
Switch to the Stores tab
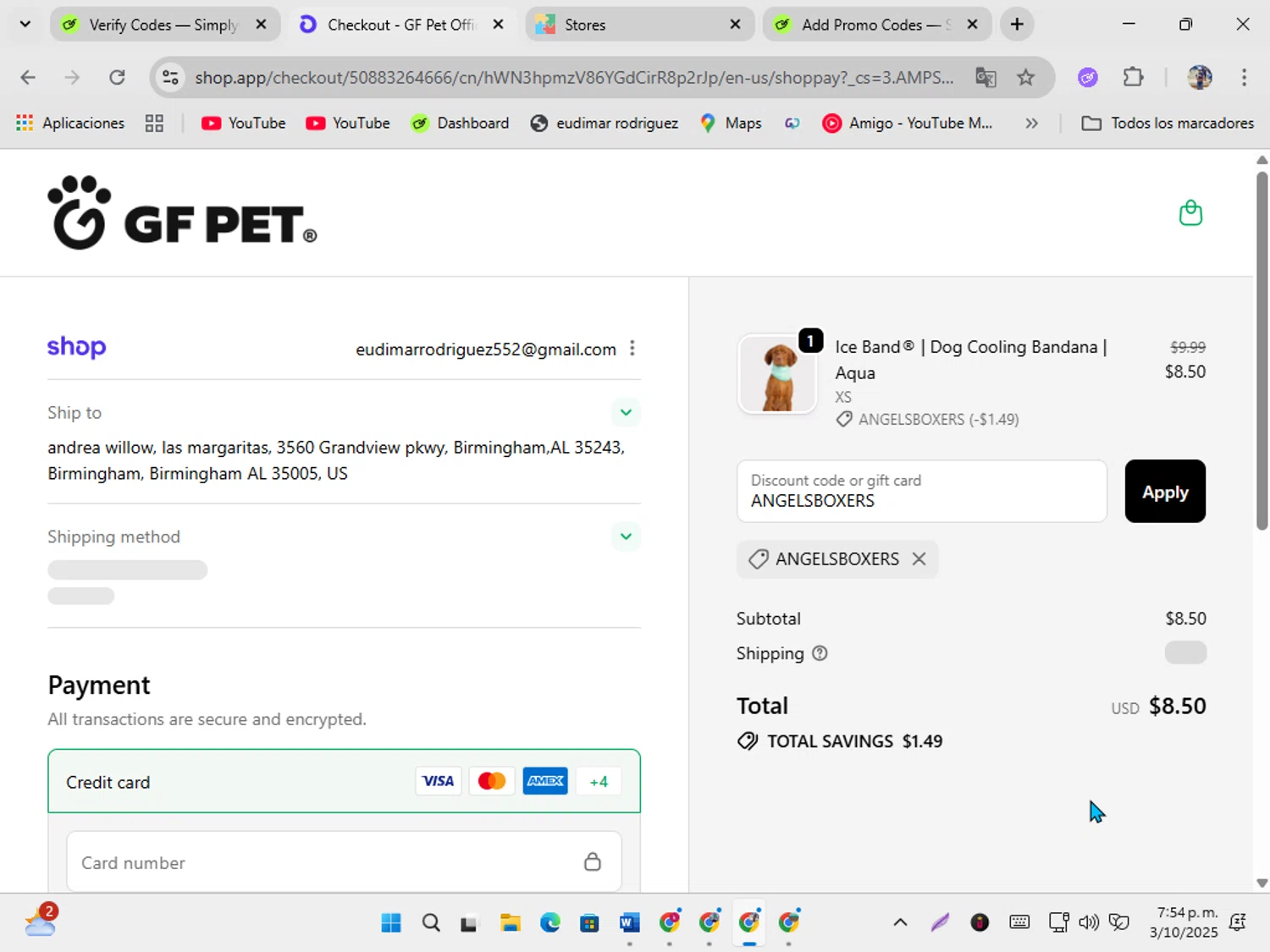point(639,25)
